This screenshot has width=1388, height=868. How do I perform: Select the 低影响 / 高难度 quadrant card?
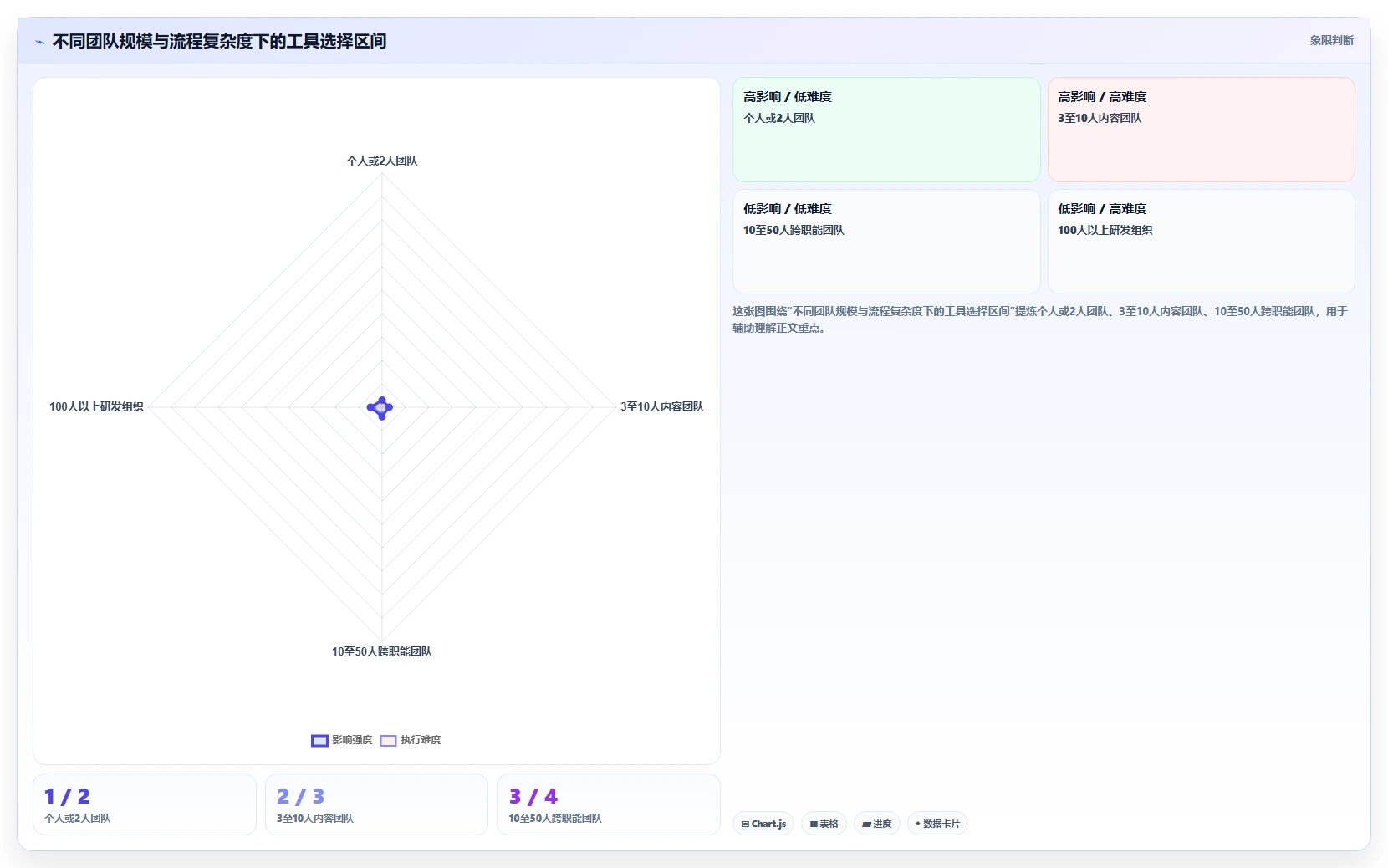[1201, 242]
